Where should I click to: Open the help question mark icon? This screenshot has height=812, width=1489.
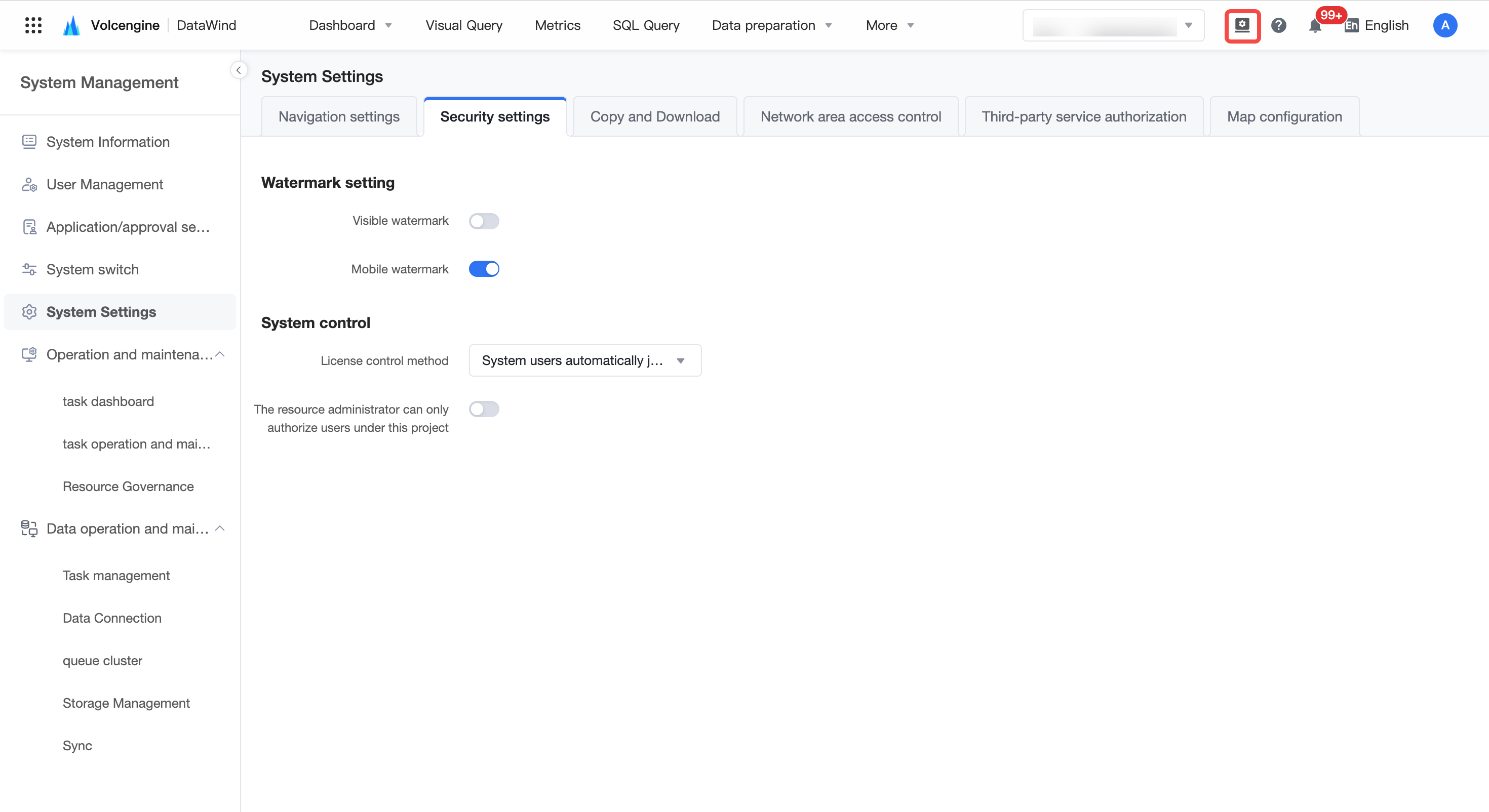pyautogui.click(x=1279, y=25)
